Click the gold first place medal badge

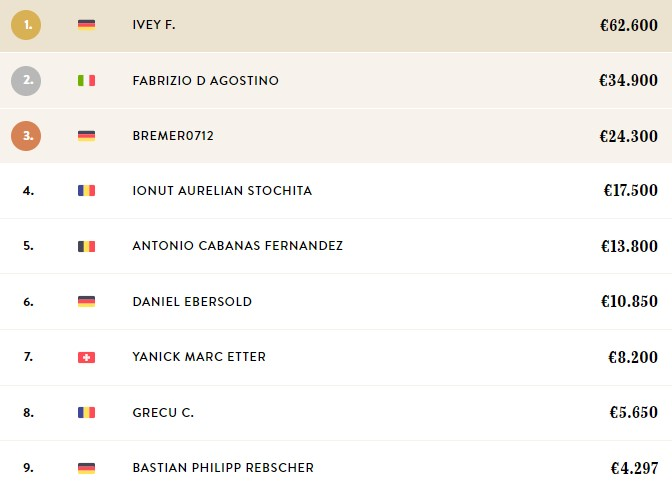pos(26,24)
